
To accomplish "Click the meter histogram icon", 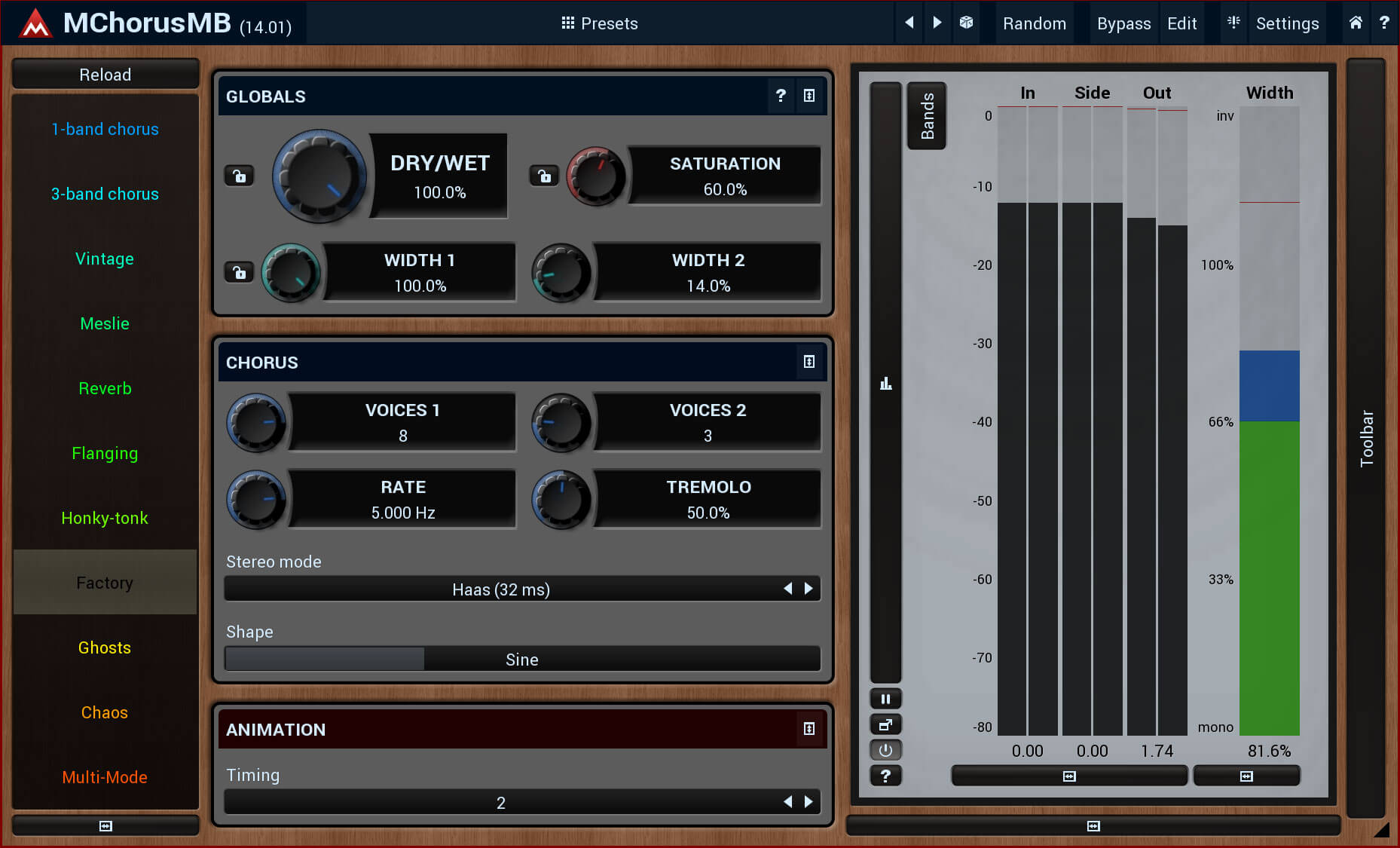I will coord(886,384).
